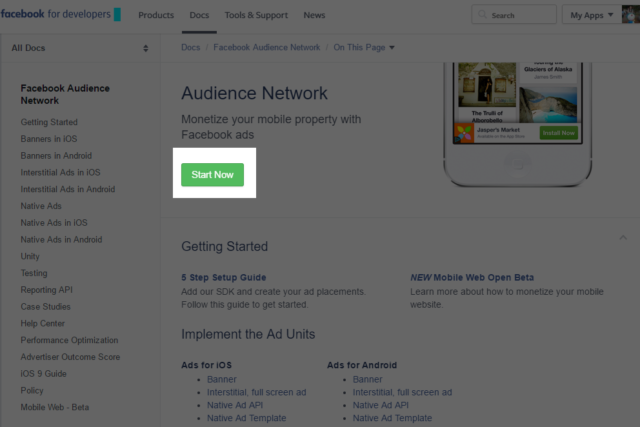Image resolution: width=640 pixels, height=427 pixels.
Task: Click the Trulli of Alberobello photo thumbnail
Action: pos(487,85)
